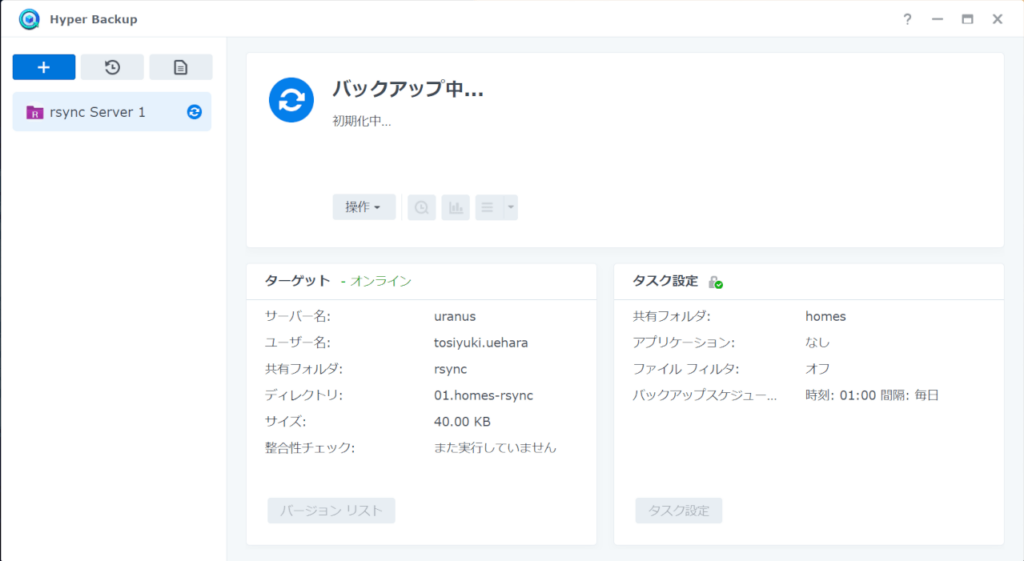Select the rsync Server 1 task
The width and height of the screenshot is (1024, 561).
tap(112, 112)
